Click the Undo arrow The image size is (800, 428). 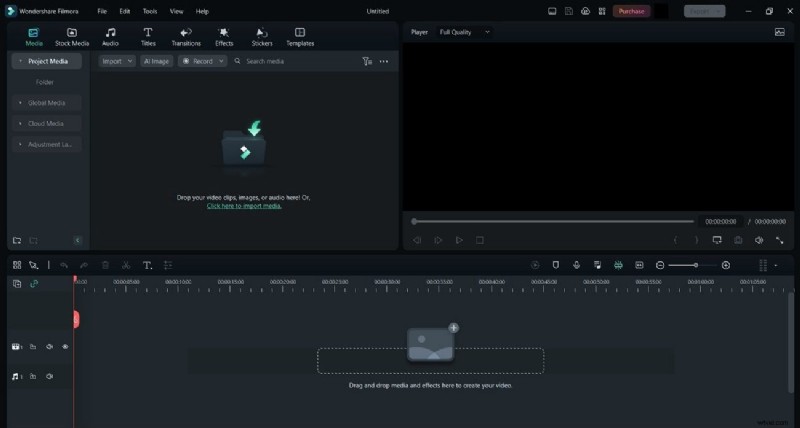click(x=64, y=265)
